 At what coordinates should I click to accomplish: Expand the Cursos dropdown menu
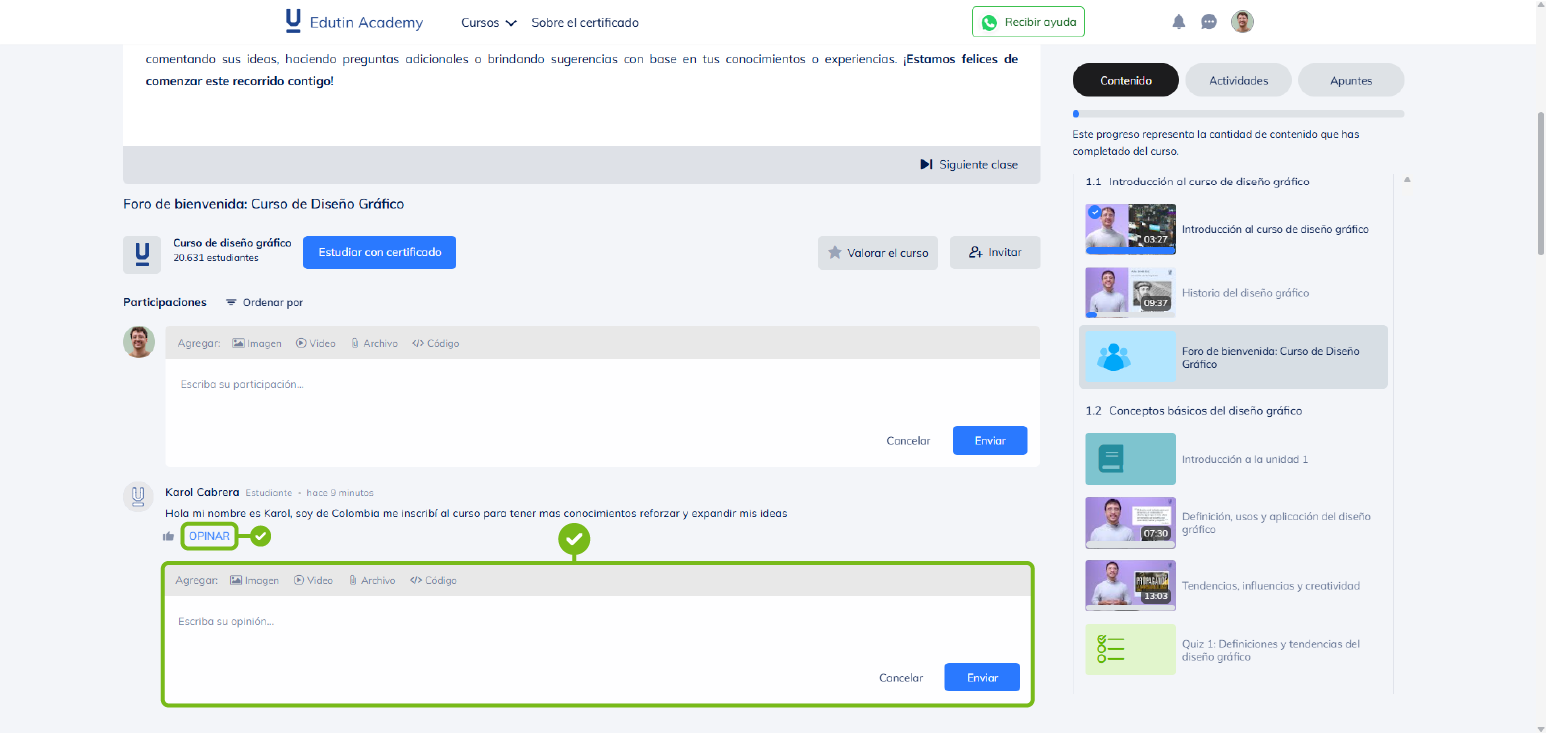(488, 23)
